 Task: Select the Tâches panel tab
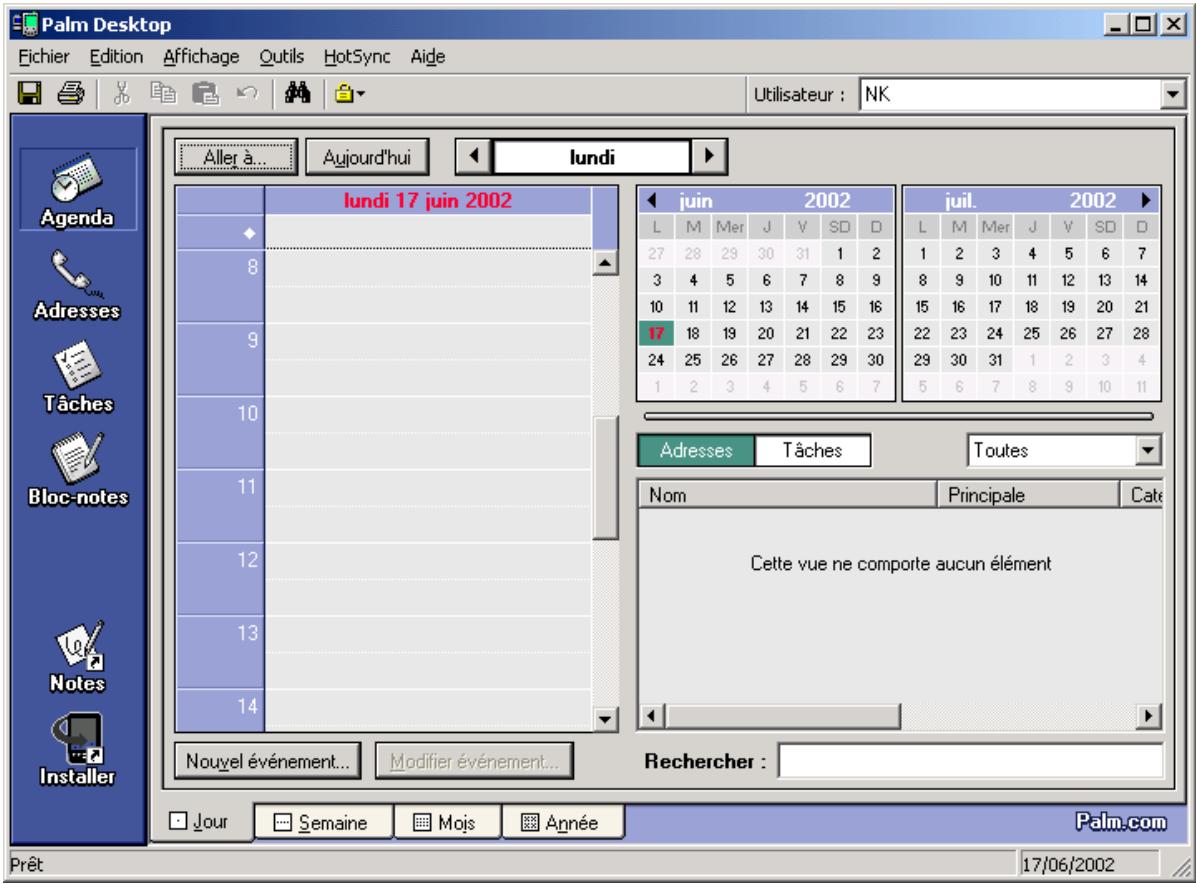tap(812, 450)
